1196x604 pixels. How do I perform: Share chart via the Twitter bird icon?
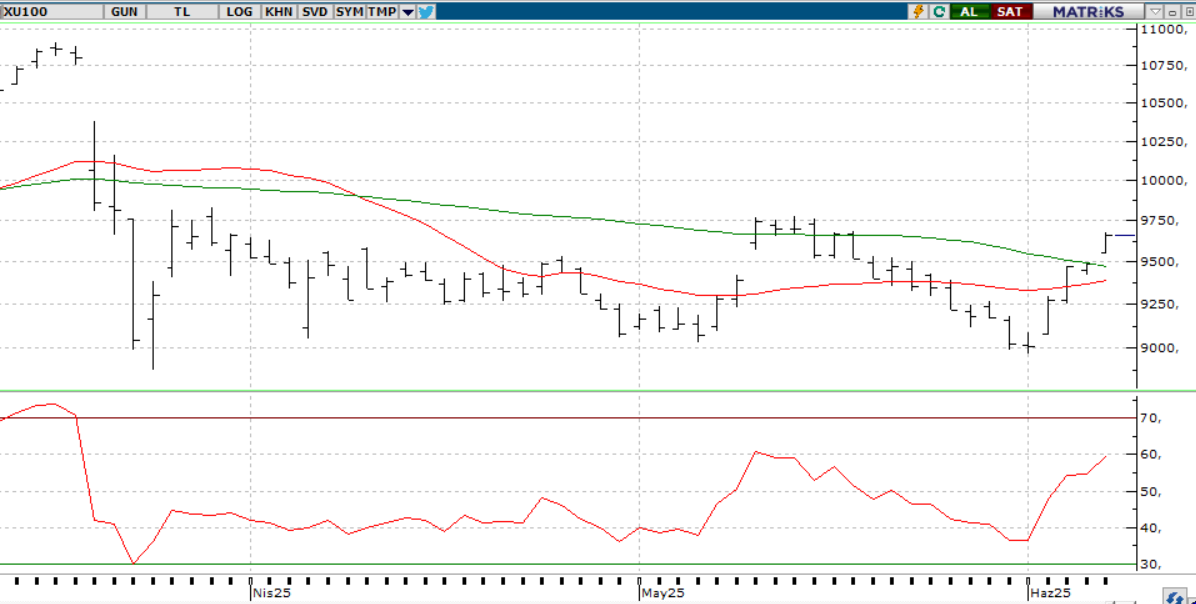click(x=426, y=11)
